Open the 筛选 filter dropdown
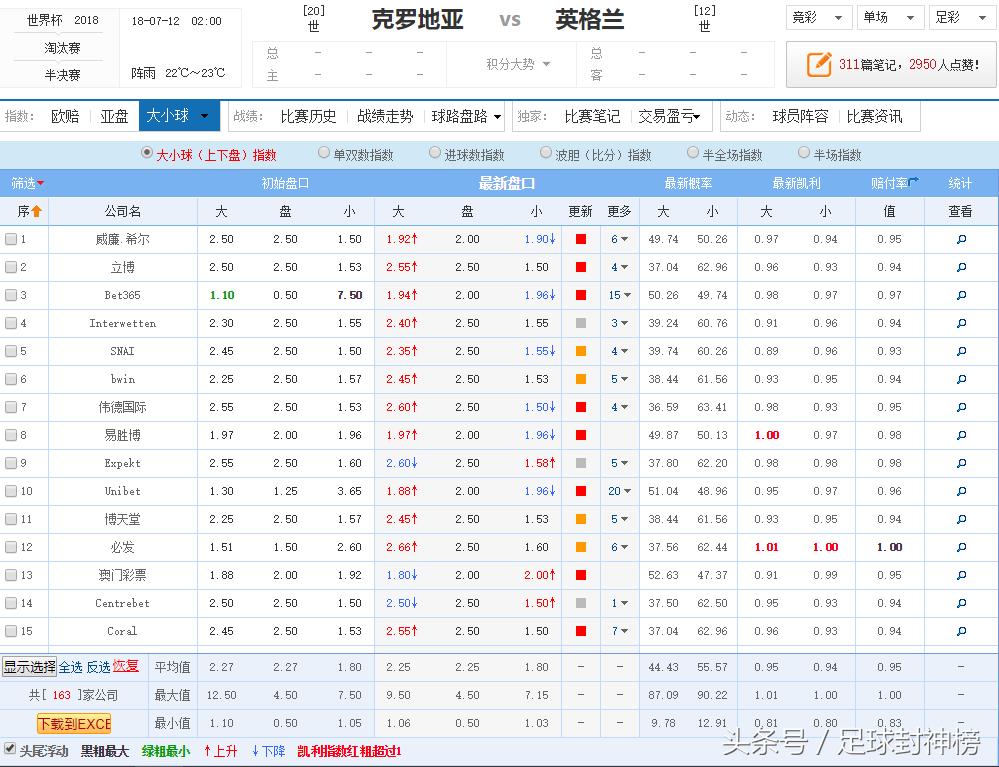This screenshot has width=999, height=767. click(25, 183)
